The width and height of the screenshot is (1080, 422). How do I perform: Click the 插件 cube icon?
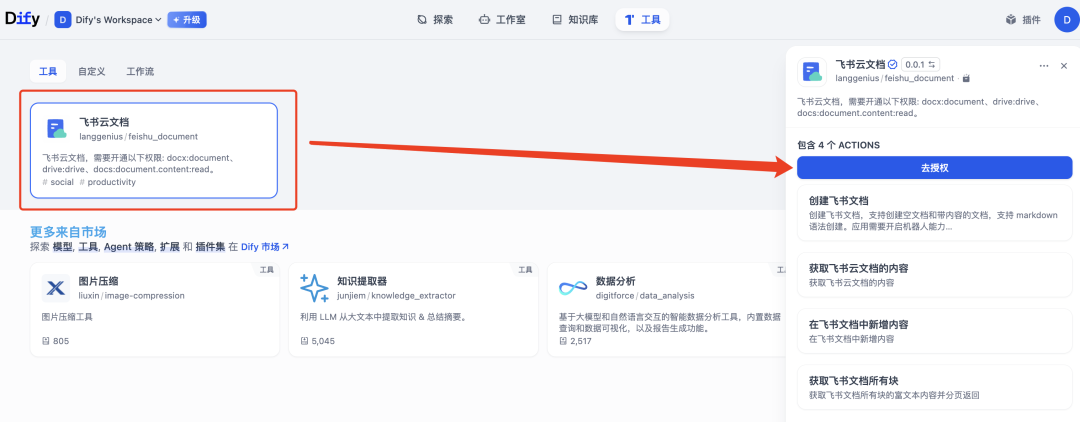(1011, 20)
